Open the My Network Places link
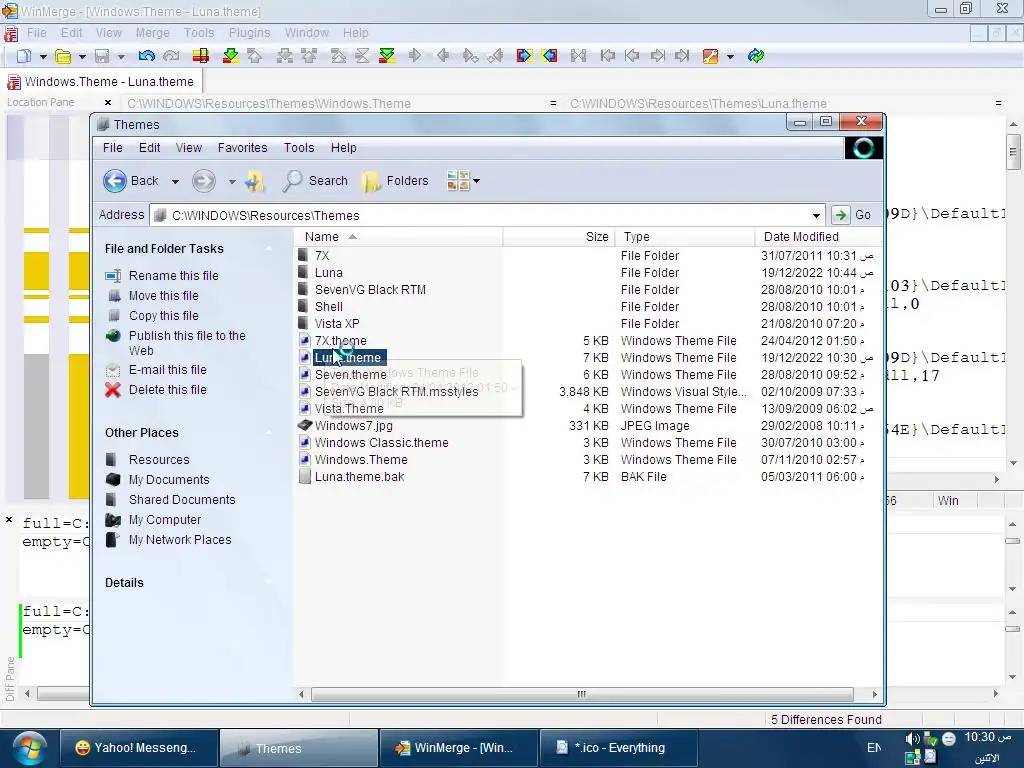1024x768 pixels. click(180, 540)
